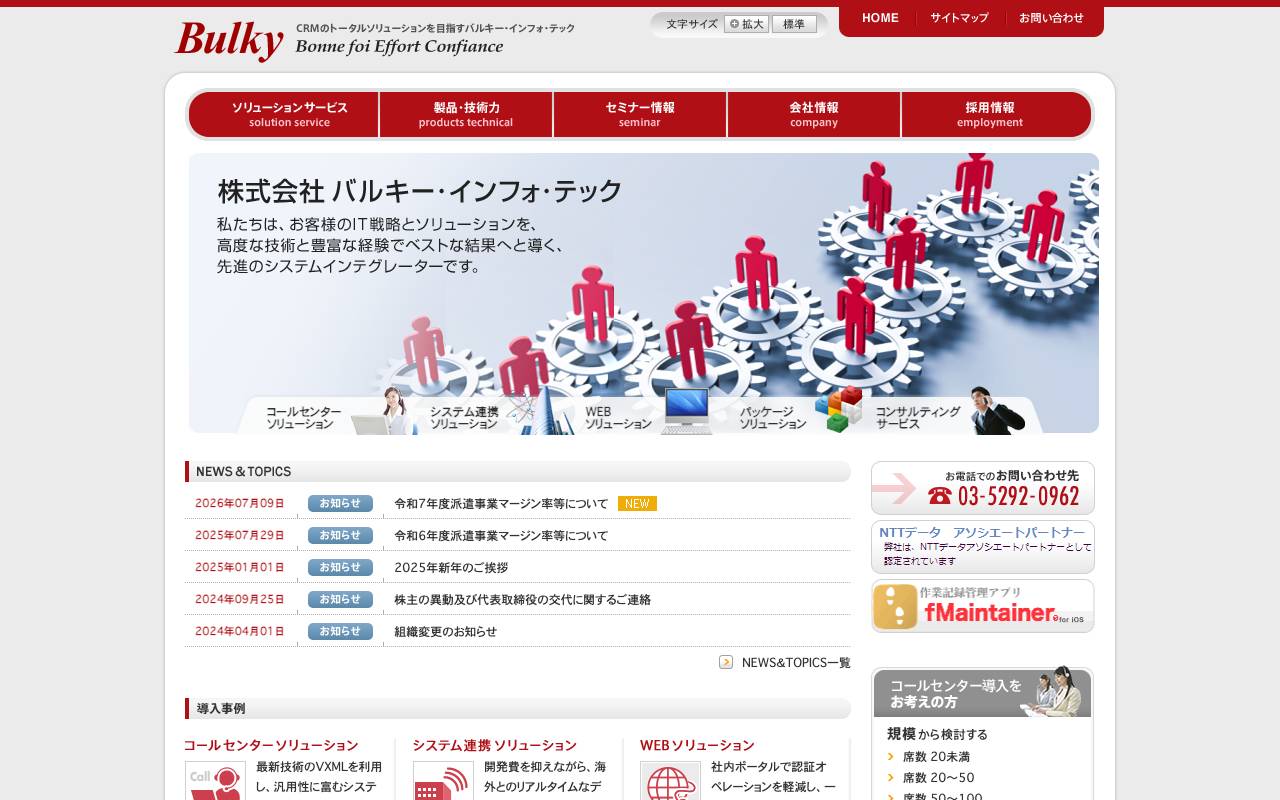Image resolution: width=1280 pixels, height=800 pixels.
Task: Select 席数 20〜50 option
Action: tap(938, 778)
